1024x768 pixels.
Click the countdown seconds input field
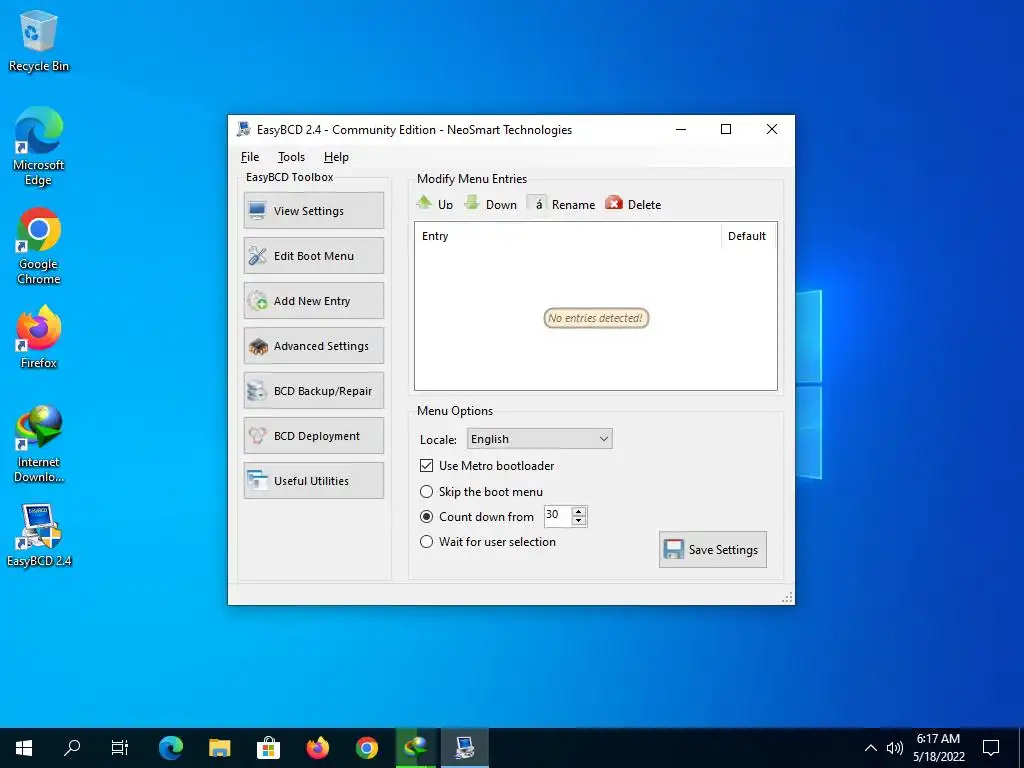click(558, 515)
